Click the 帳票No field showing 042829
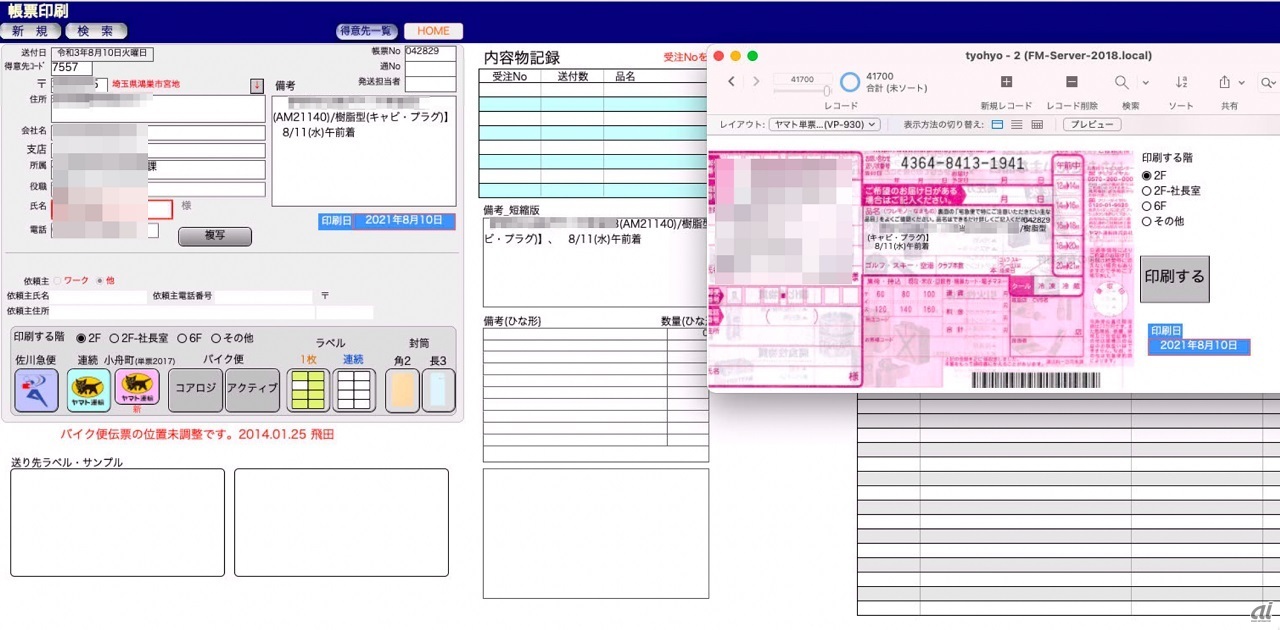Image resolution: width=1280 pixels, height=630 pixels. point(430,53)
